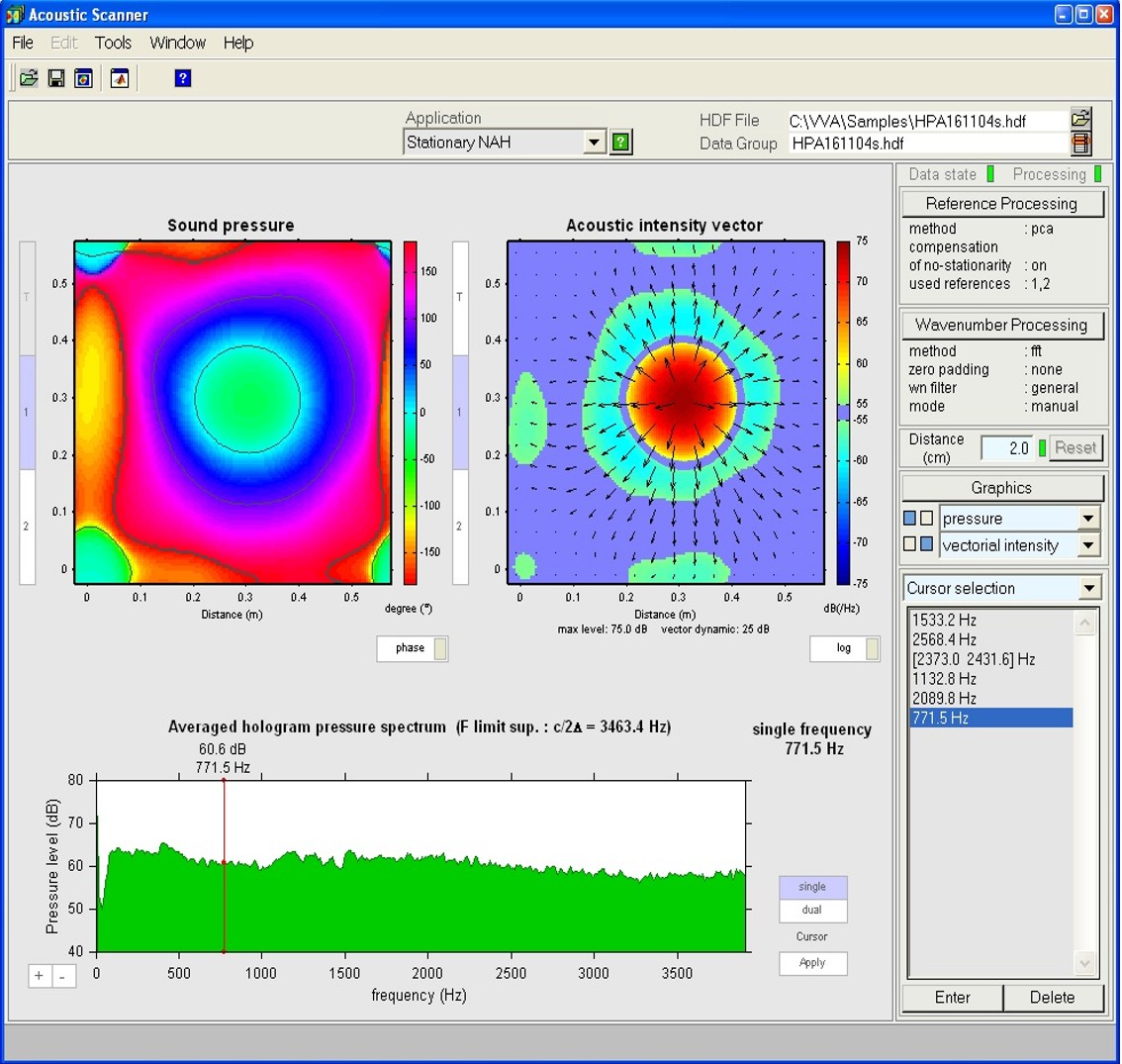Toggle left plot box on vectorial intensity row
This screenshot has height=1064, width=1122.
909,544
